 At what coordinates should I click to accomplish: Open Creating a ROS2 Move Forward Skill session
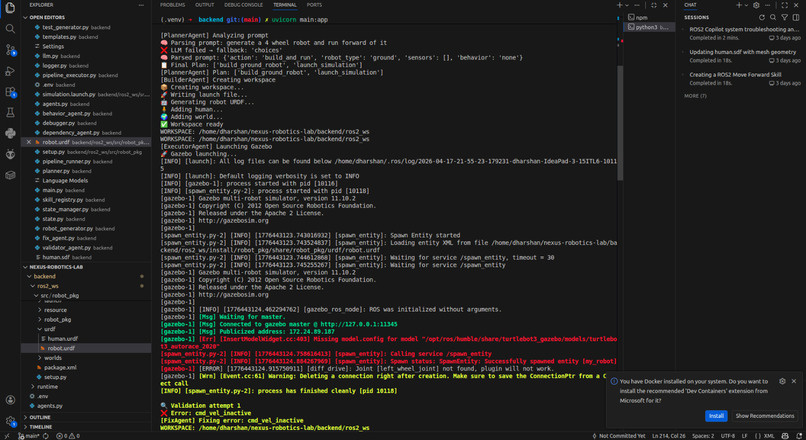(742, 79)
